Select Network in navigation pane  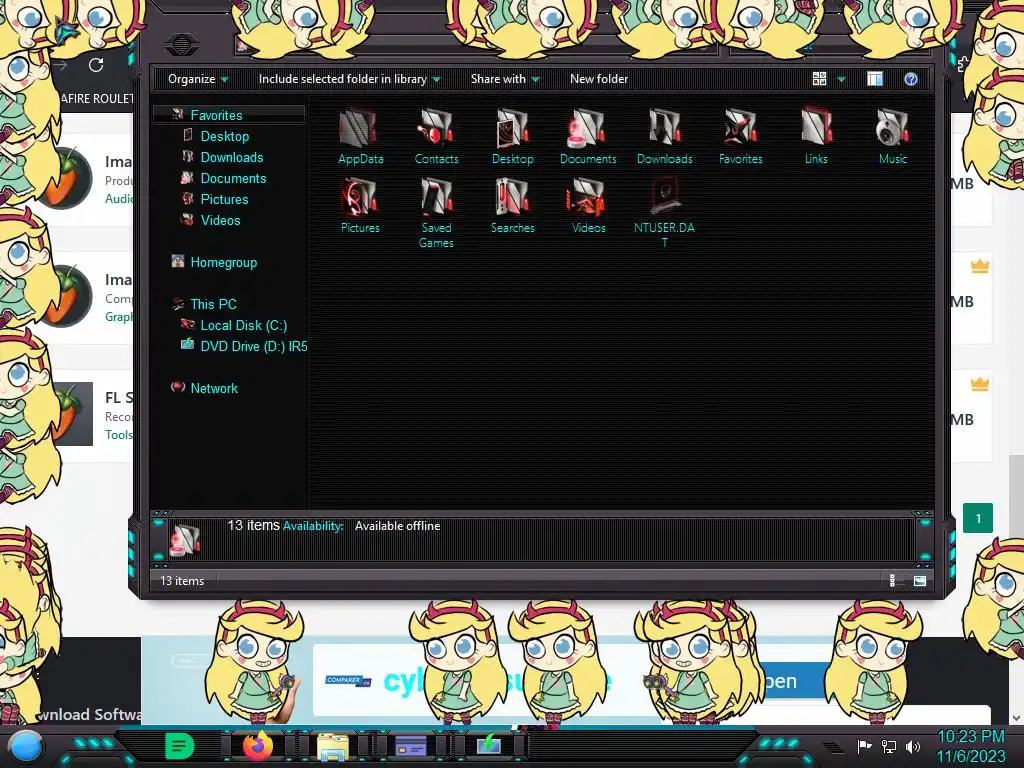coord(214,388)
